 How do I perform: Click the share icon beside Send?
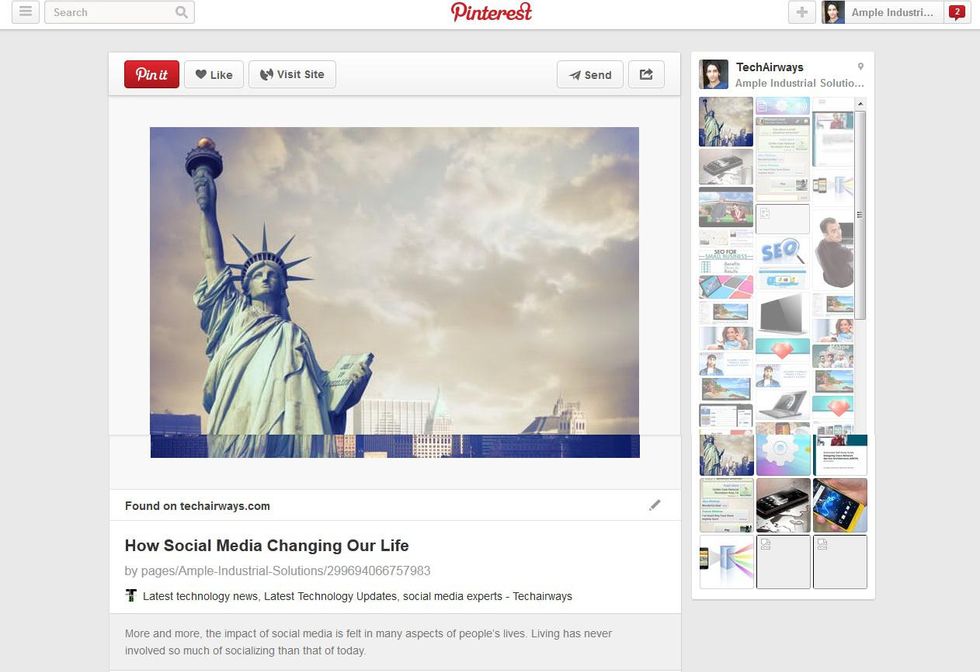[646, 75]
